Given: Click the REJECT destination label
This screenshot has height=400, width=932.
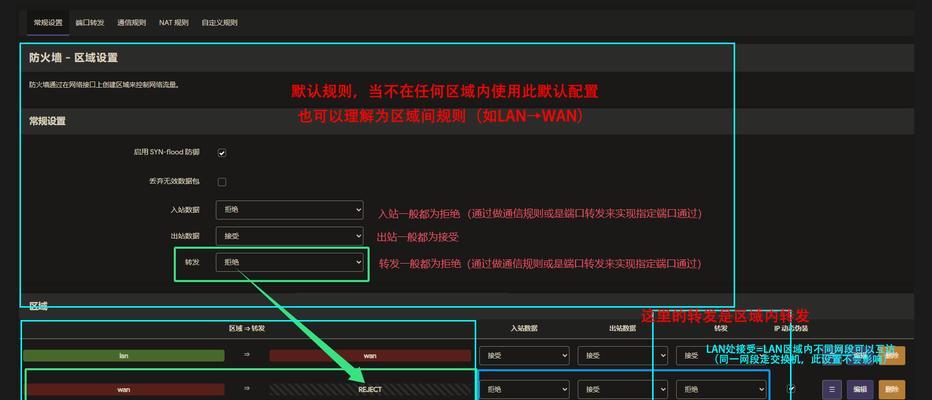Looking at the screenshot, I should [370, 389].
